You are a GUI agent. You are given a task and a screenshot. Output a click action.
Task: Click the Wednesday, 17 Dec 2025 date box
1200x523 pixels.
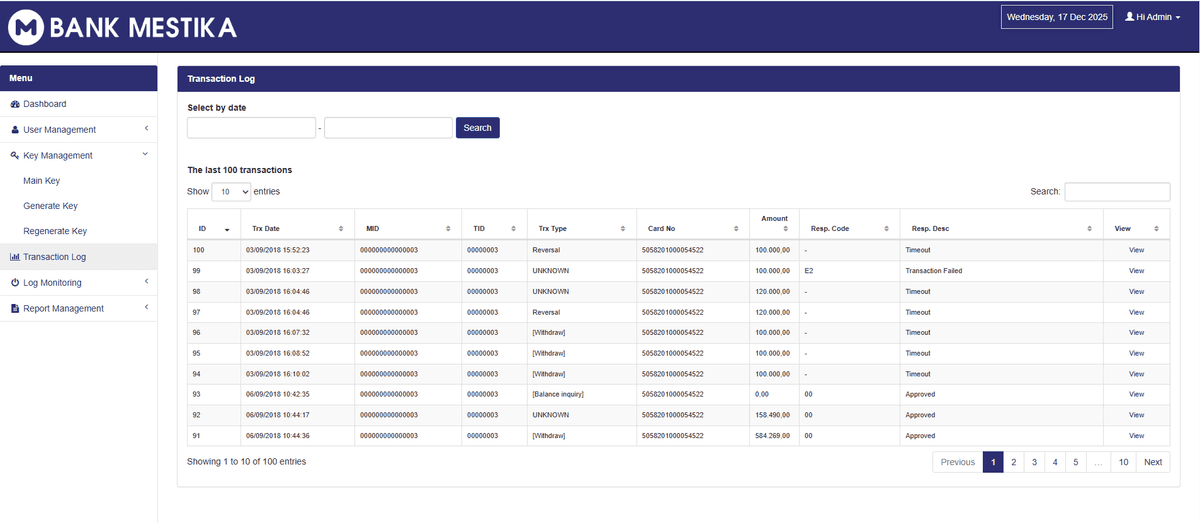[x=1057, y=17]
